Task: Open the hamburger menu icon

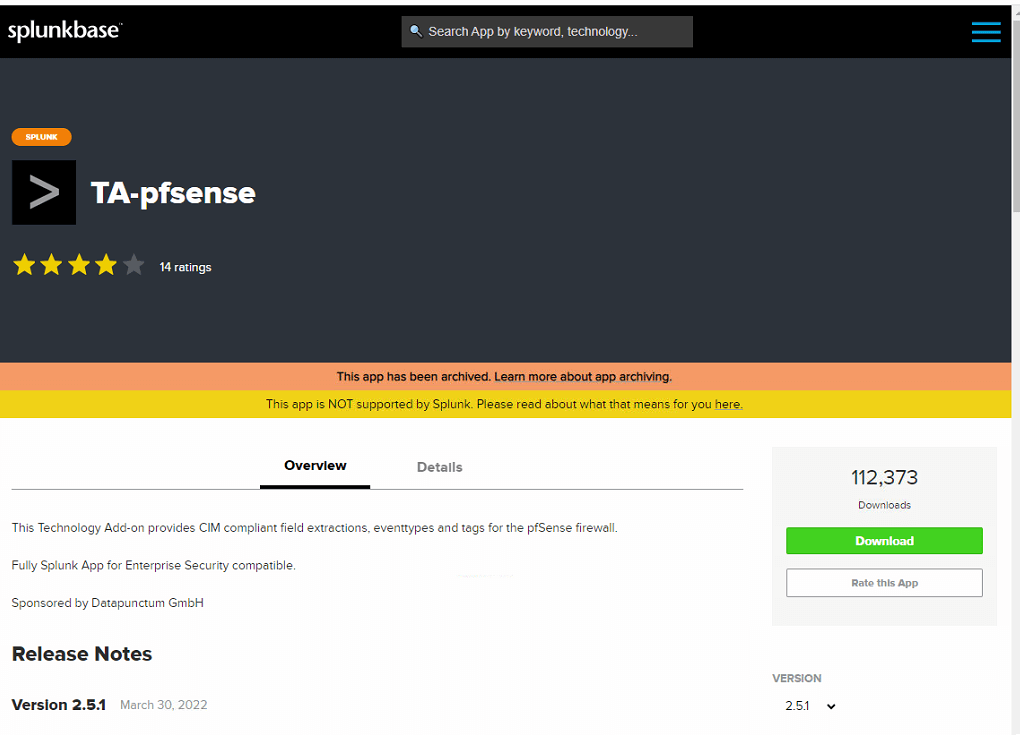Action: click(x=986, y=31)
